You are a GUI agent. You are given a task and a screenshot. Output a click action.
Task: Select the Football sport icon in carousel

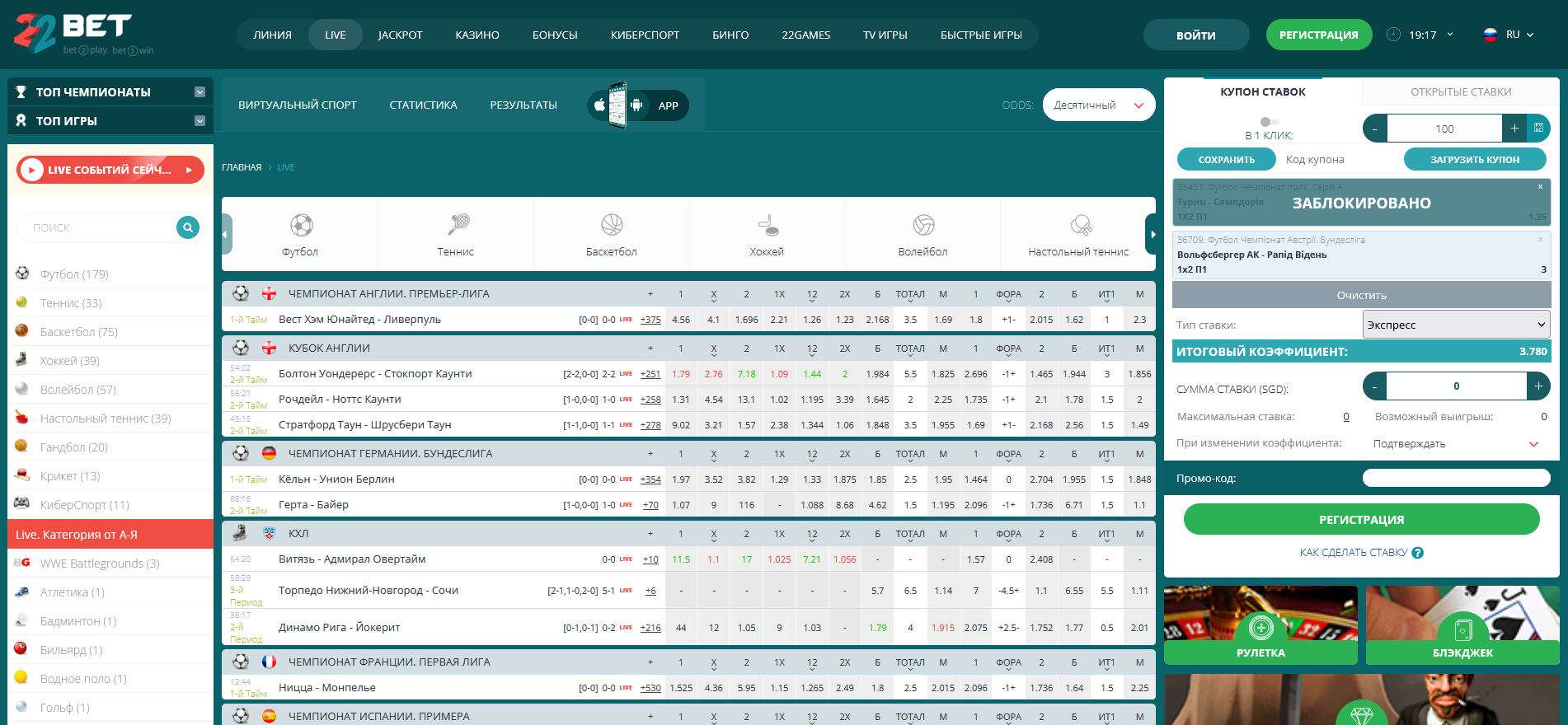coord(301,226)
